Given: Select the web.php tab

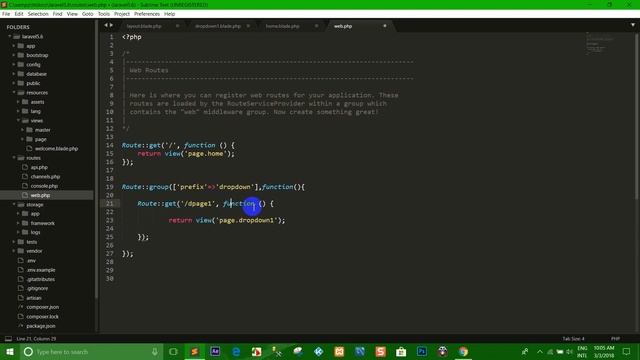Looking at the screenshot, I should click(343, 26).
